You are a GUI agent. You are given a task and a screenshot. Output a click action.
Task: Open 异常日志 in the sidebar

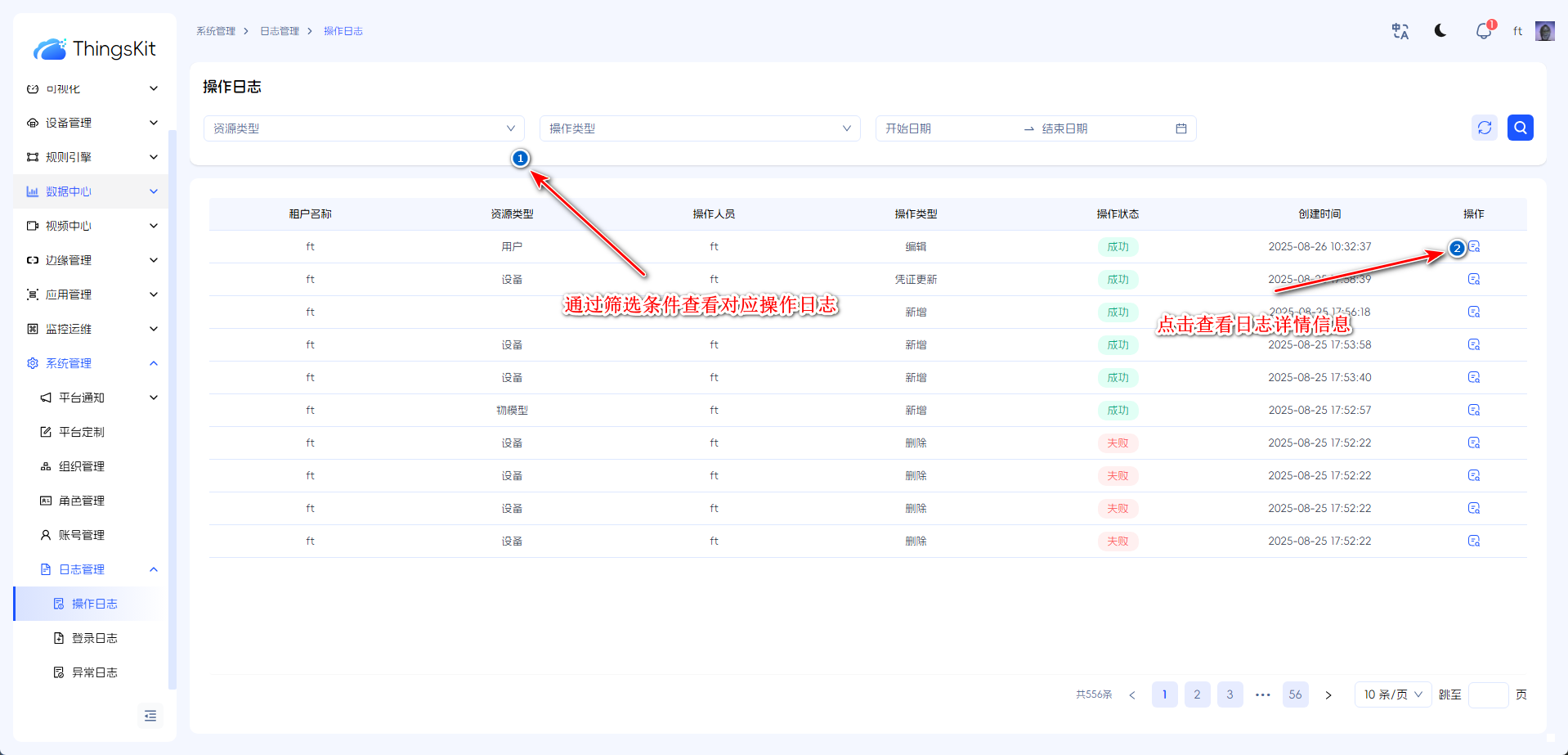(94, 672)
